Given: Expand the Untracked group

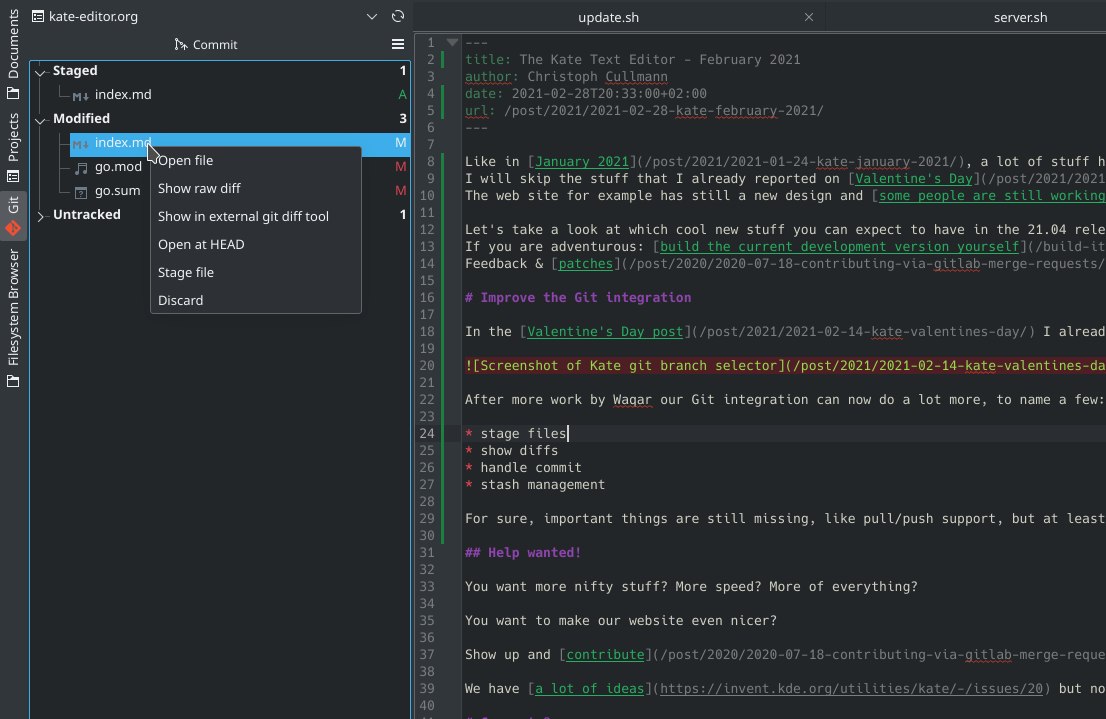Looking at the screenshot, I should point(40,215).
